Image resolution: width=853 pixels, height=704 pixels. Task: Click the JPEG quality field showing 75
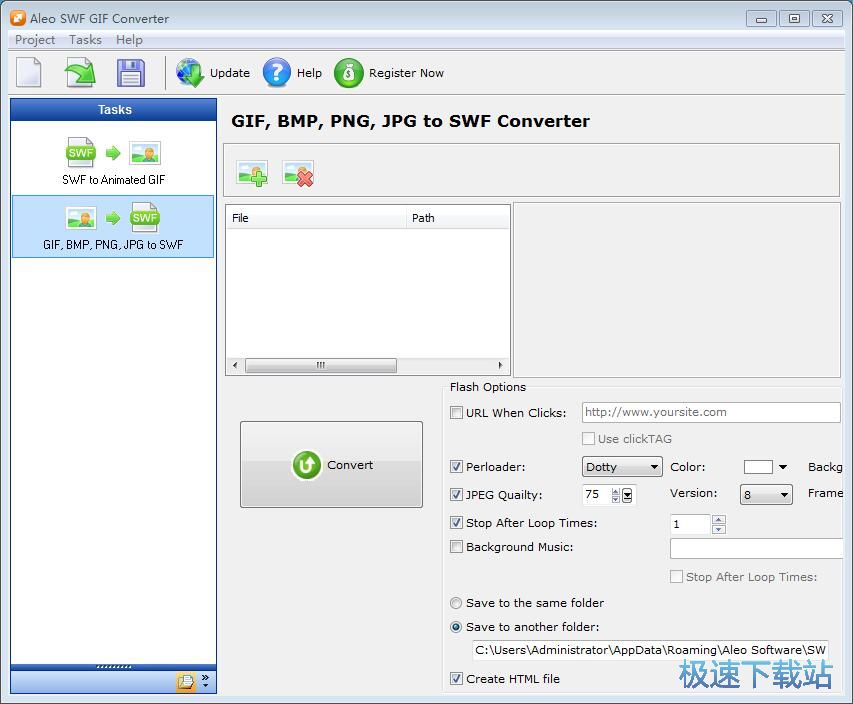click(x=597, y=495)
